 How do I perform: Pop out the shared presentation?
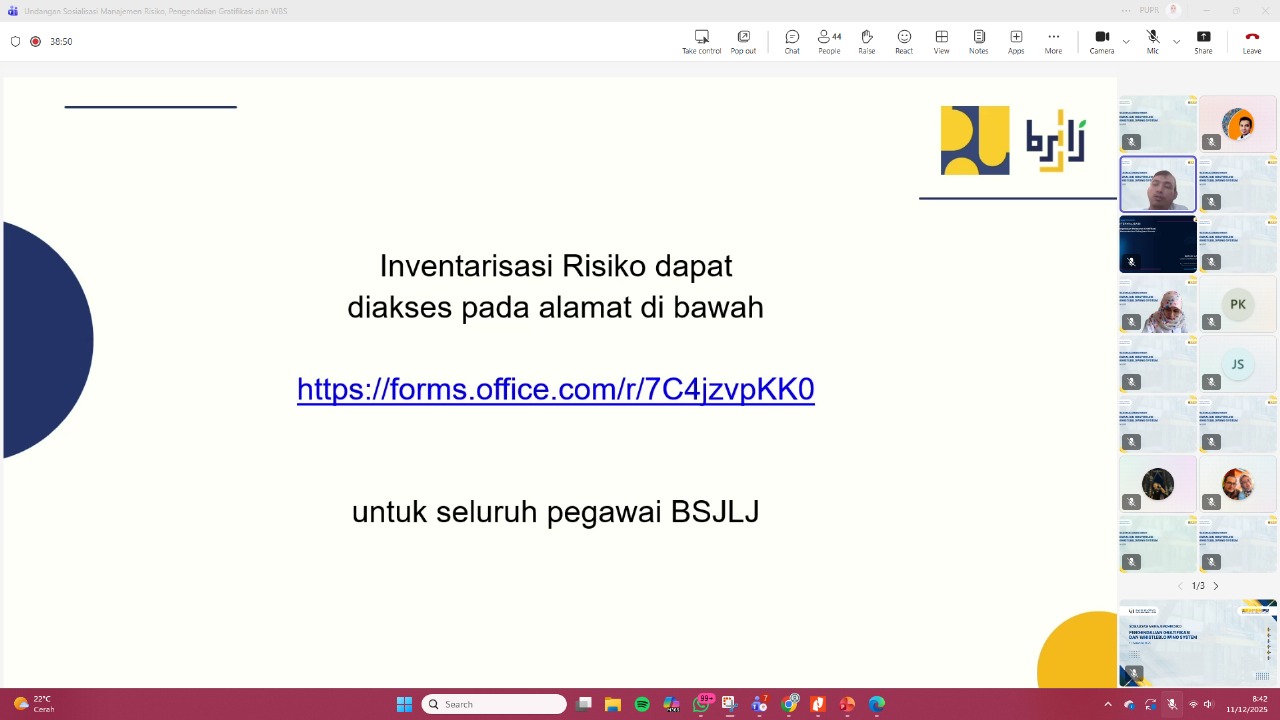coord(743,41)
